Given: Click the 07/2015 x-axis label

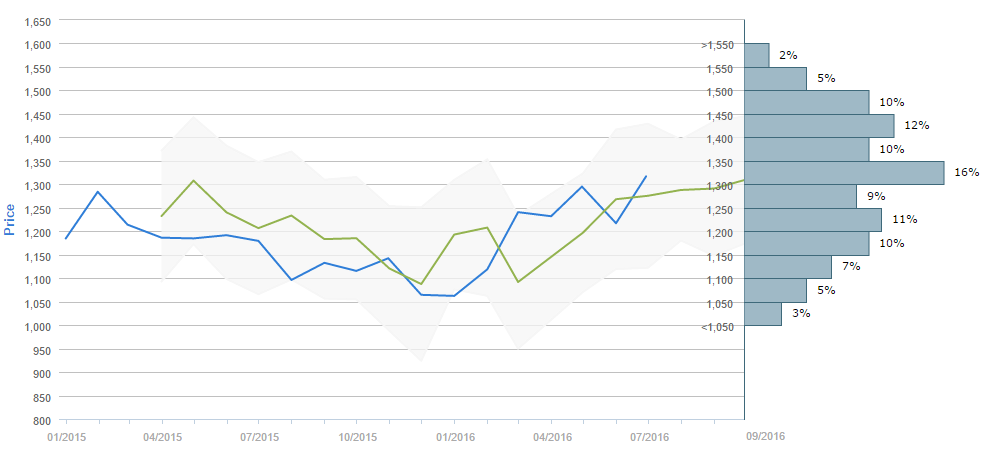Looking at the screenshot, I should (259, 437).
